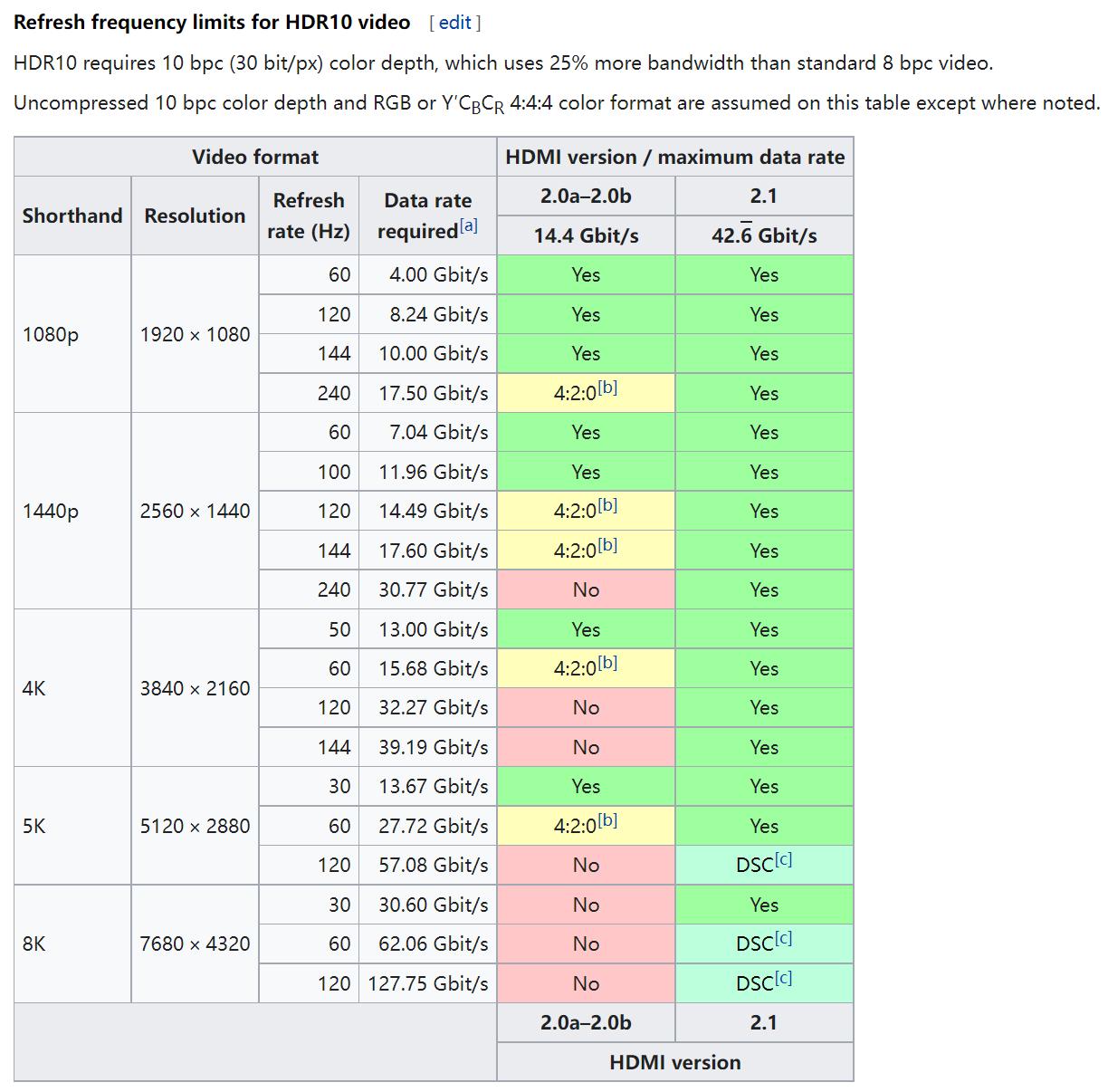Click the edit link beside the HDR10 heading

455,23
